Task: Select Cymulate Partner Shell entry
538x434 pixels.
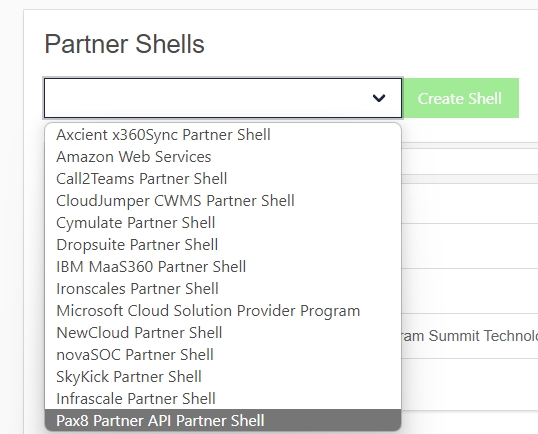Action: pyautogui.click(x=223, y=222)
